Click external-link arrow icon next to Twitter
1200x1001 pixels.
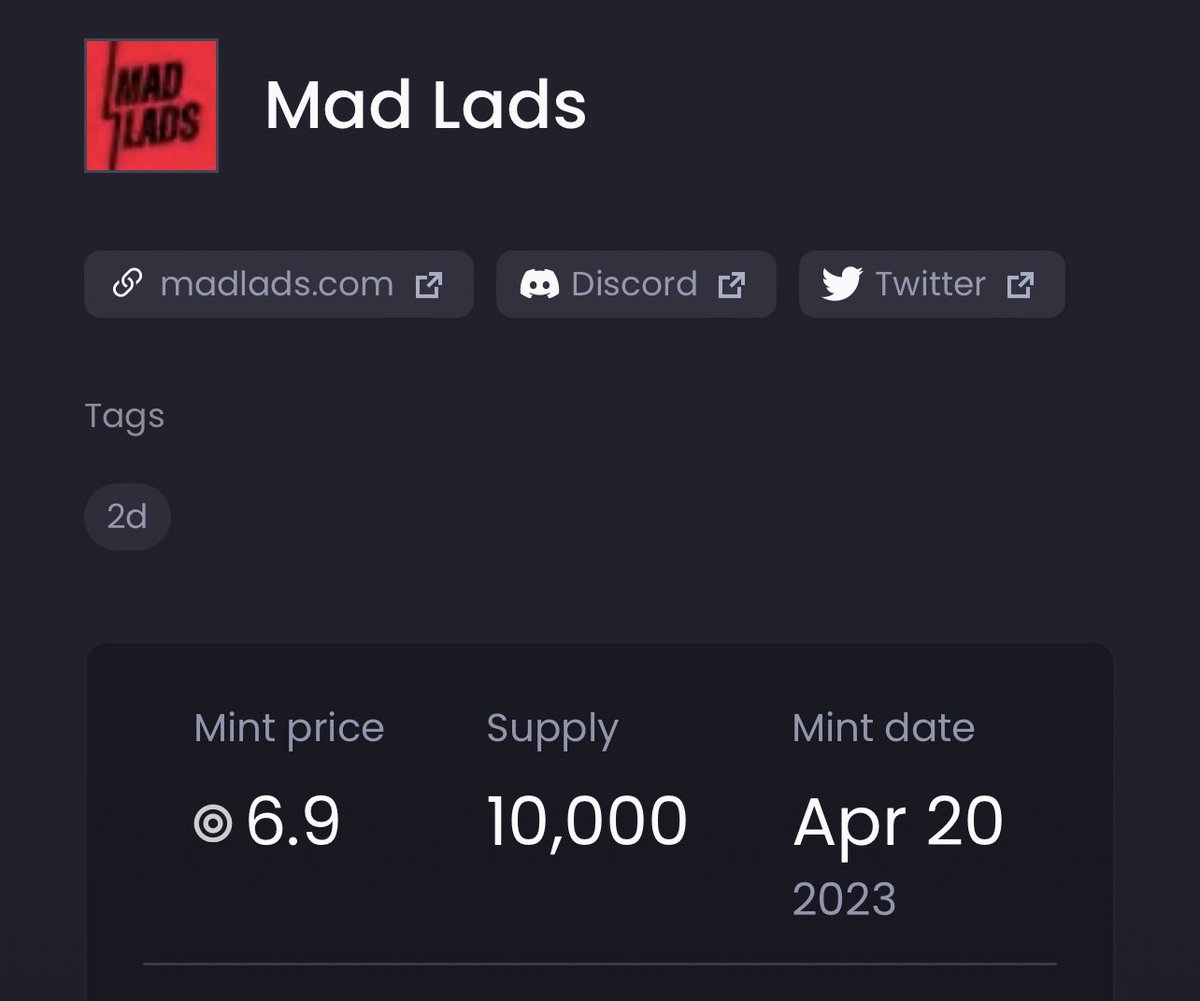(x=1020, y=285)
